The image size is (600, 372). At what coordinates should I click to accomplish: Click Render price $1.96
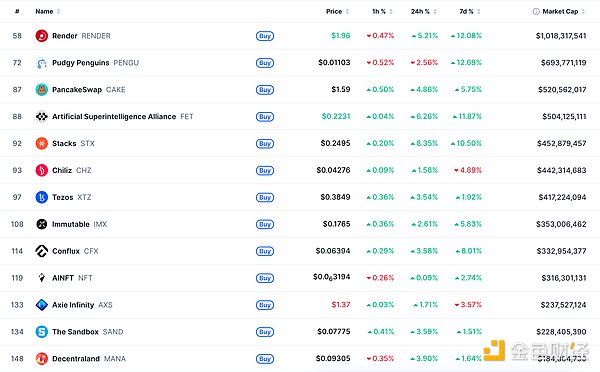pyautogui.click(x=341, y=36)
